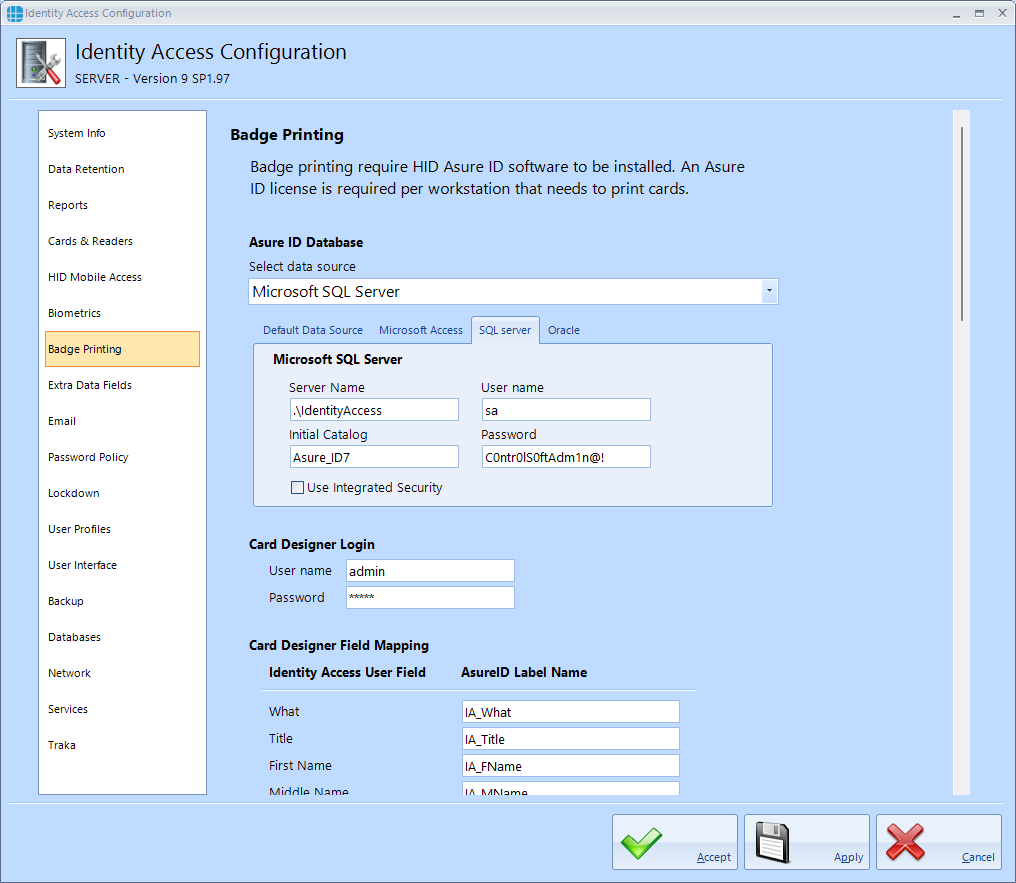The width and height of the screenshot is (1016, 883).
Task: Click the vertical scrollbar thumb
Action: click(x=962, y=224)
